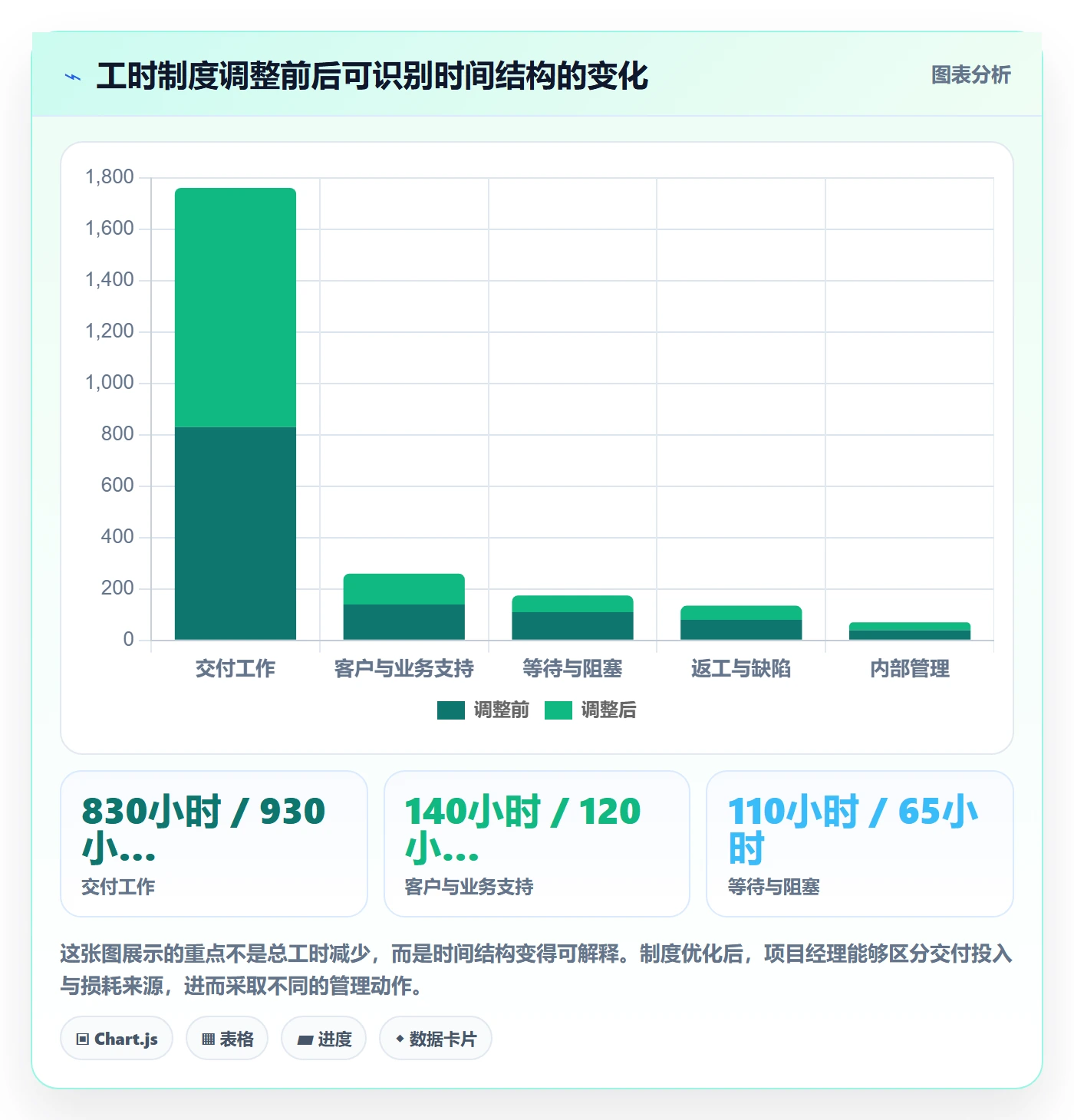Click the 等待与阻塞 x-axis label
Screen dimensions: 1074x1120
pos(573,669)
